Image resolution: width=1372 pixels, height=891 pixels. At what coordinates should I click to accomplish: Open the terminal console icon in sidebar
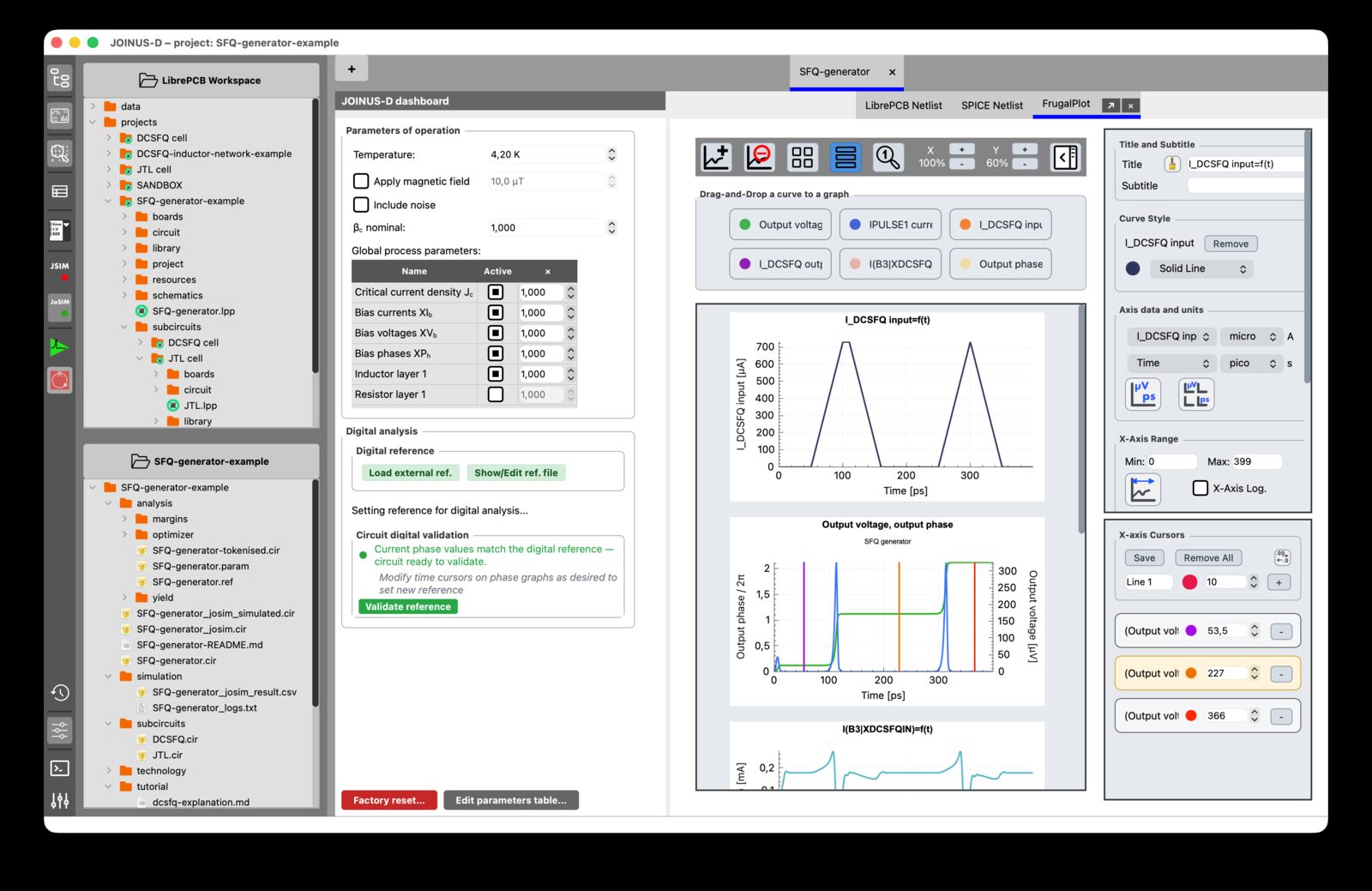pyautogui.click(x=59, y=768)
